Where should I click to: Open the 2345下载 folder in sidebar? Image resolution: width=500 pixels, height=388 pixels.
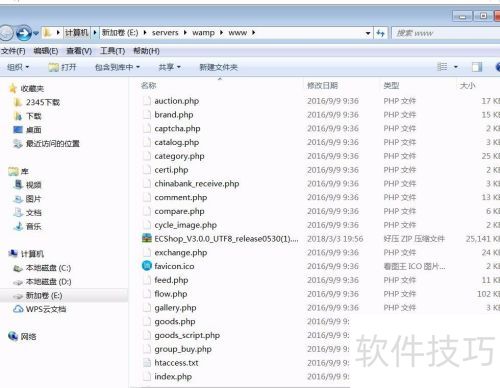43,102
